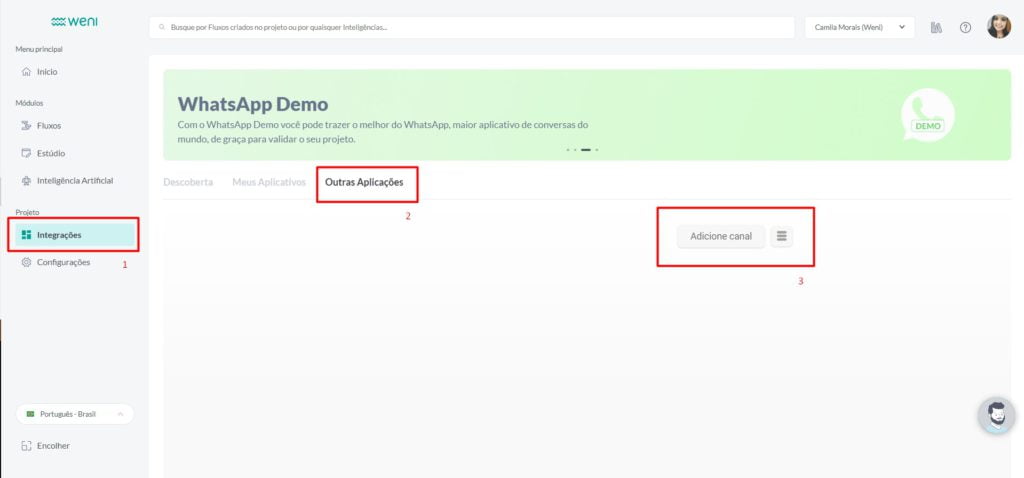The height and width of the screenshot is (478, 1024).
Task: Switch to the Meus Aplicativos tab
Action: 269,182
